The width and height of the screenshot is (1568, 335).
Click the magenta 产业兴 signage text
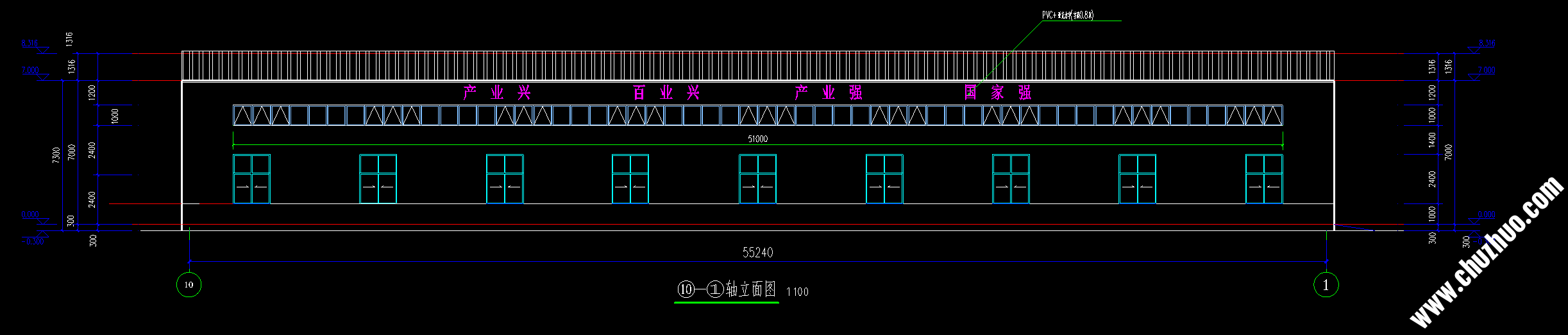point(498,93)
